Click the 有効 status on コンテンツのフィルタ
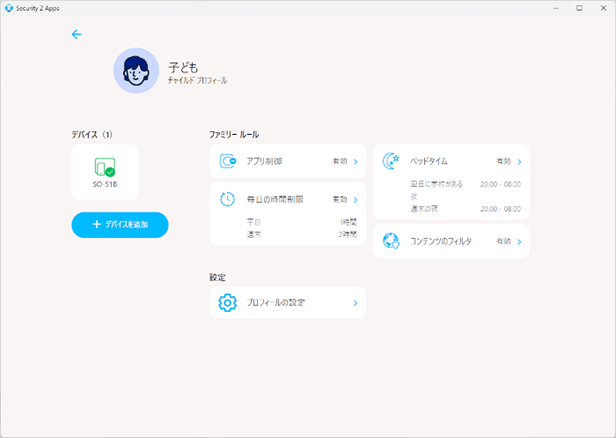The width and height of the screenshot is (616, 438). click(x=504, y=241)
